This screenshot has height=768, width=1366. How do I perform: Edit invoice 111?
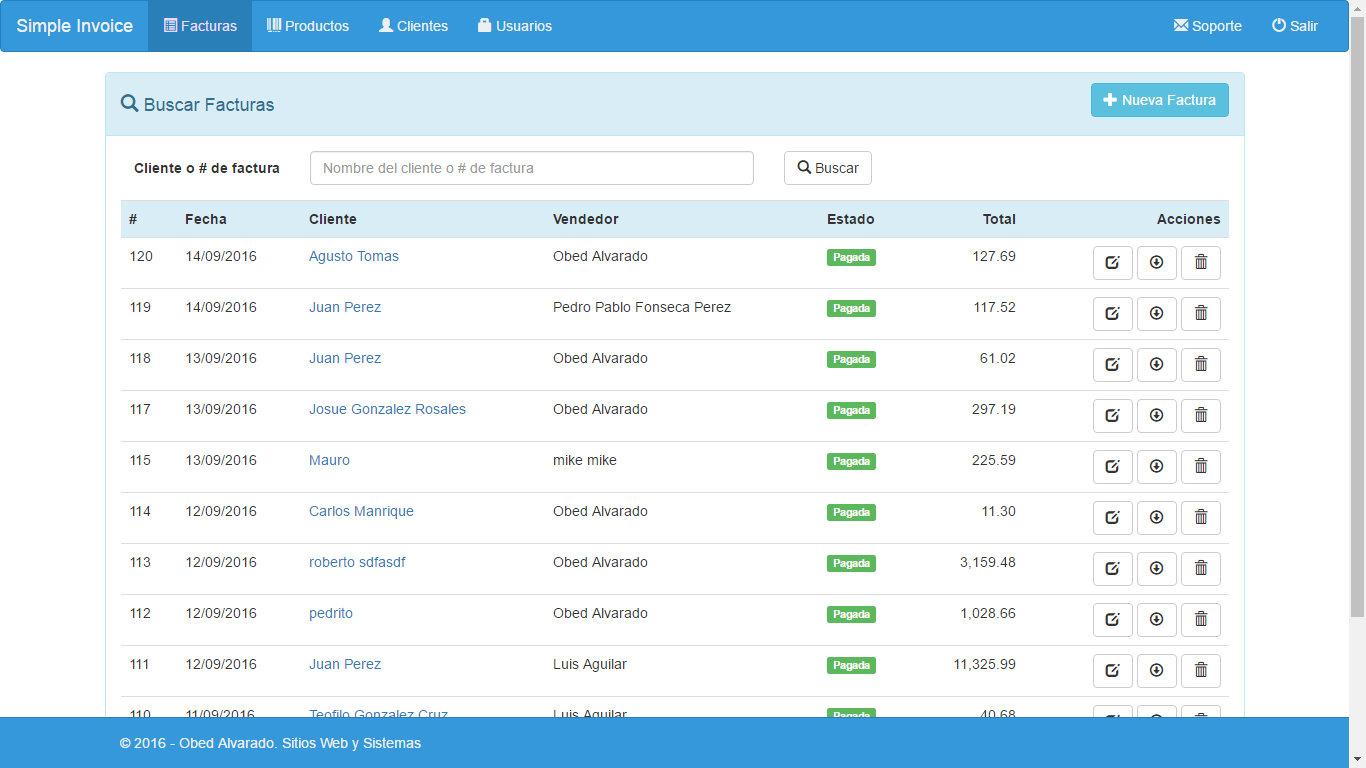click(1112, 671)
